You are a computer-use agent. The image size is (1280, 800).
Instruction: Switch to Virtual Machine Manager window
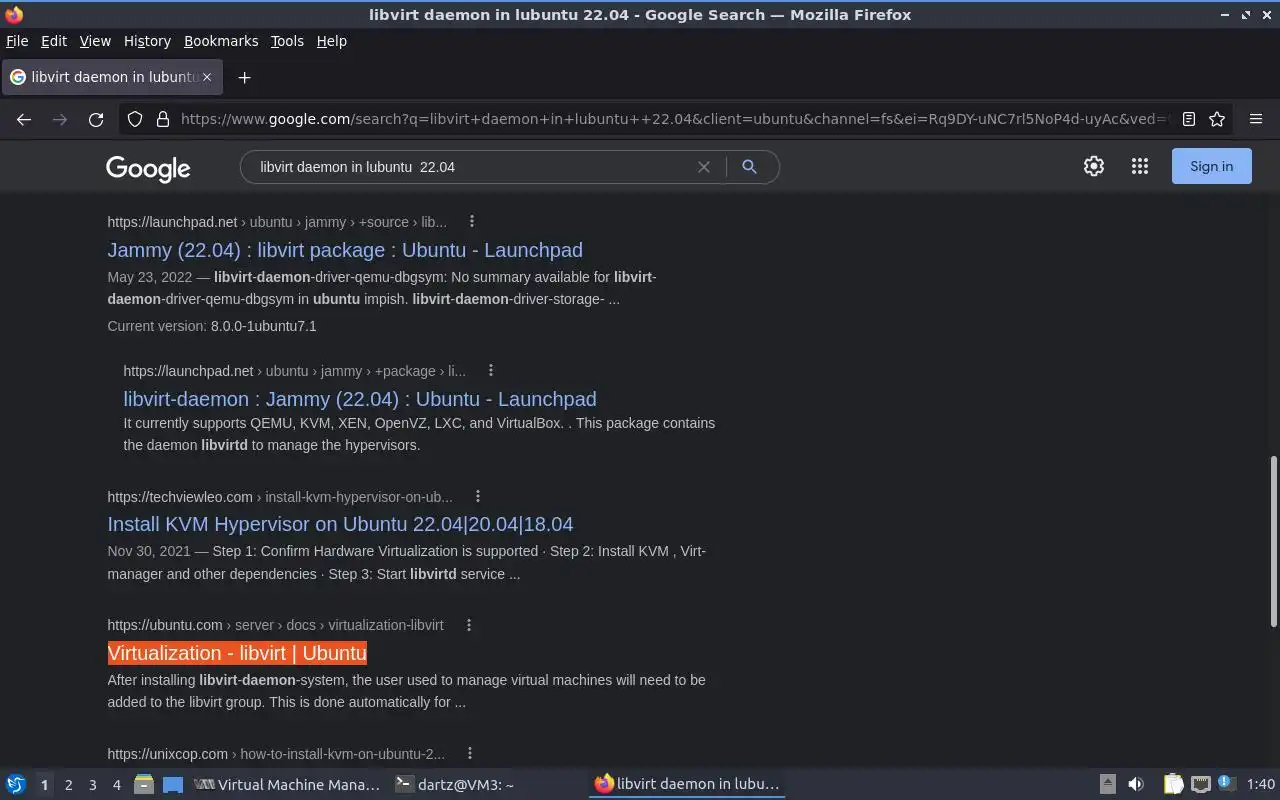click(x=287, y=785)
